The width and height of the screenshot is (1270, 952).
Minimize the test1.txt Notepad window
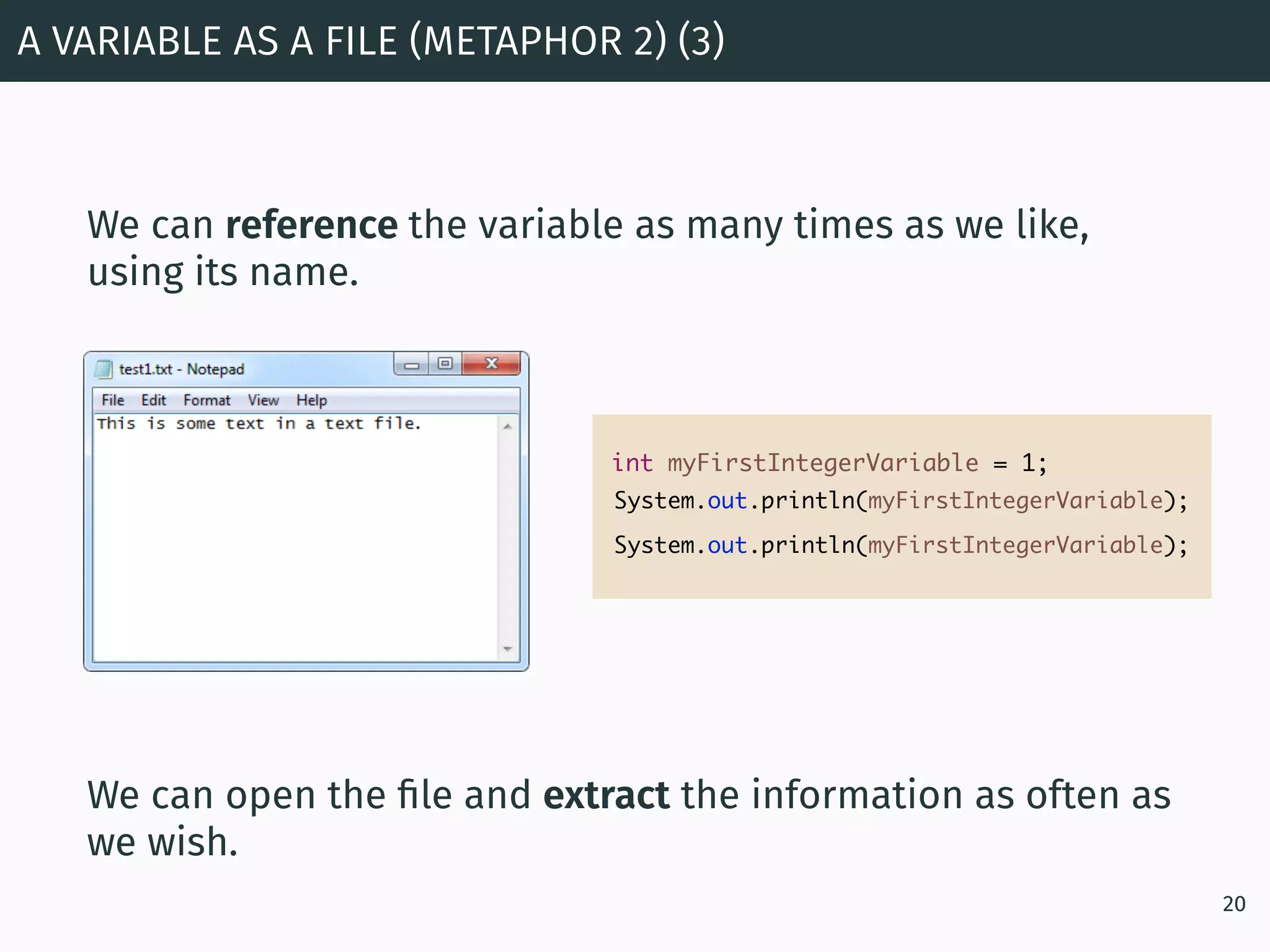(x=411, y=364)
